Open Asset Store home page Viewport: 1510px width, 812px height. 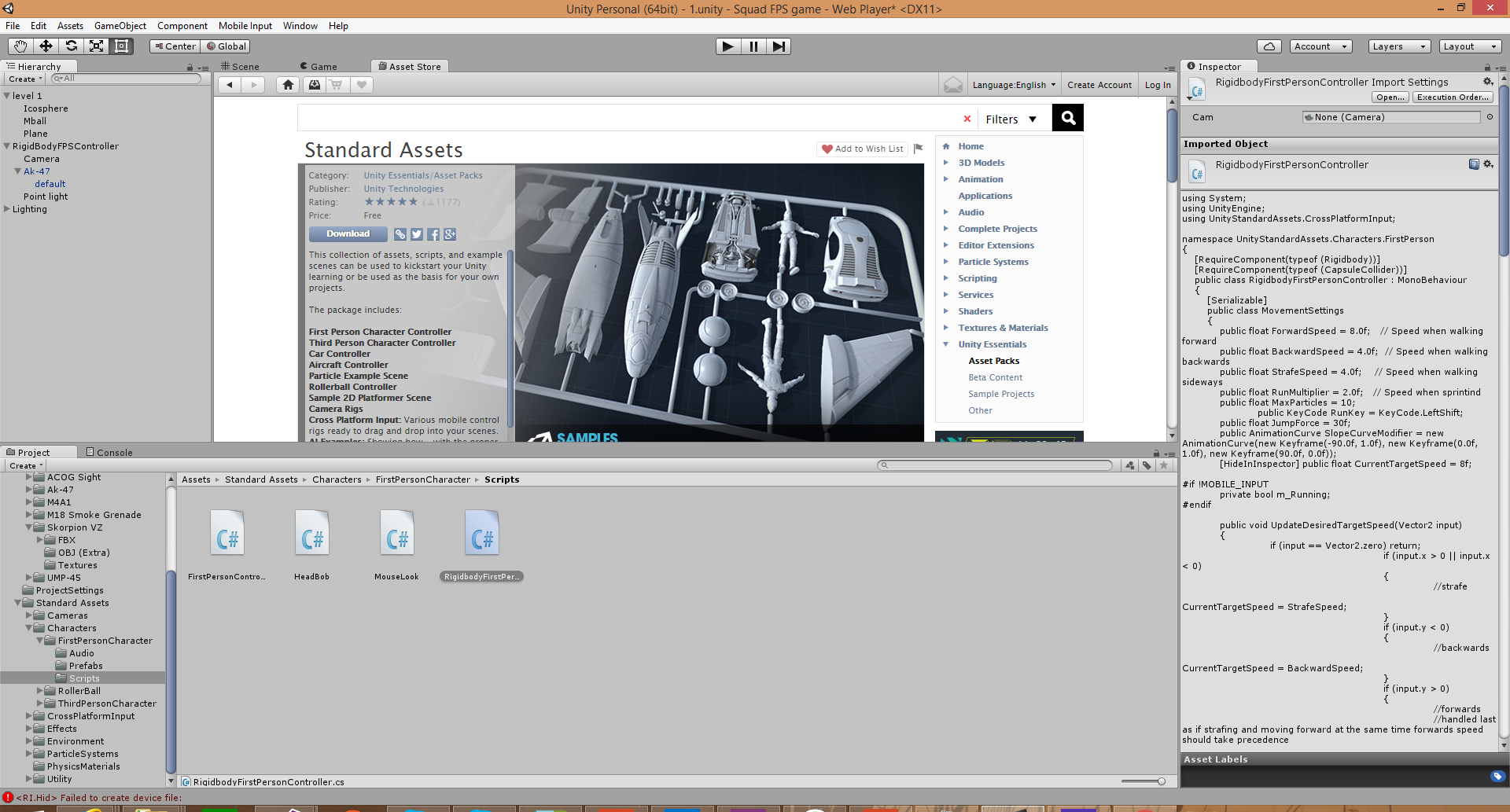click(x=289, y=85)
